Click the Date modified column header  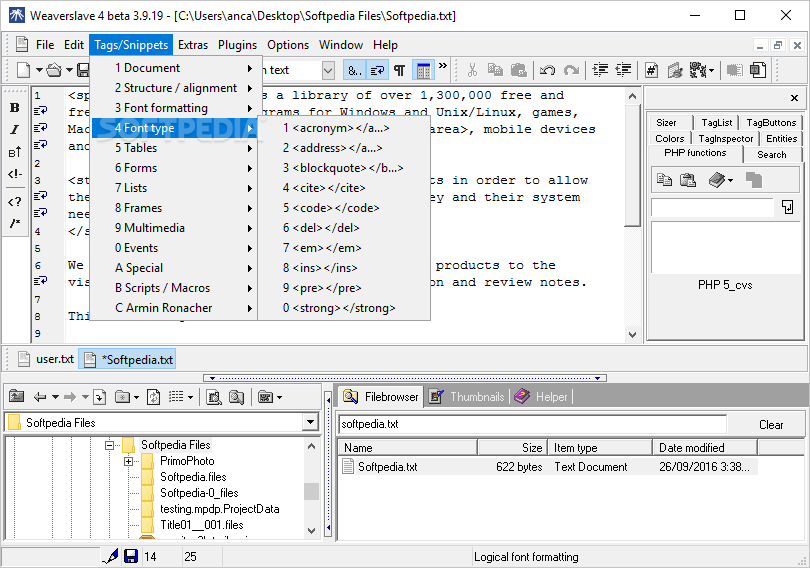705,448
